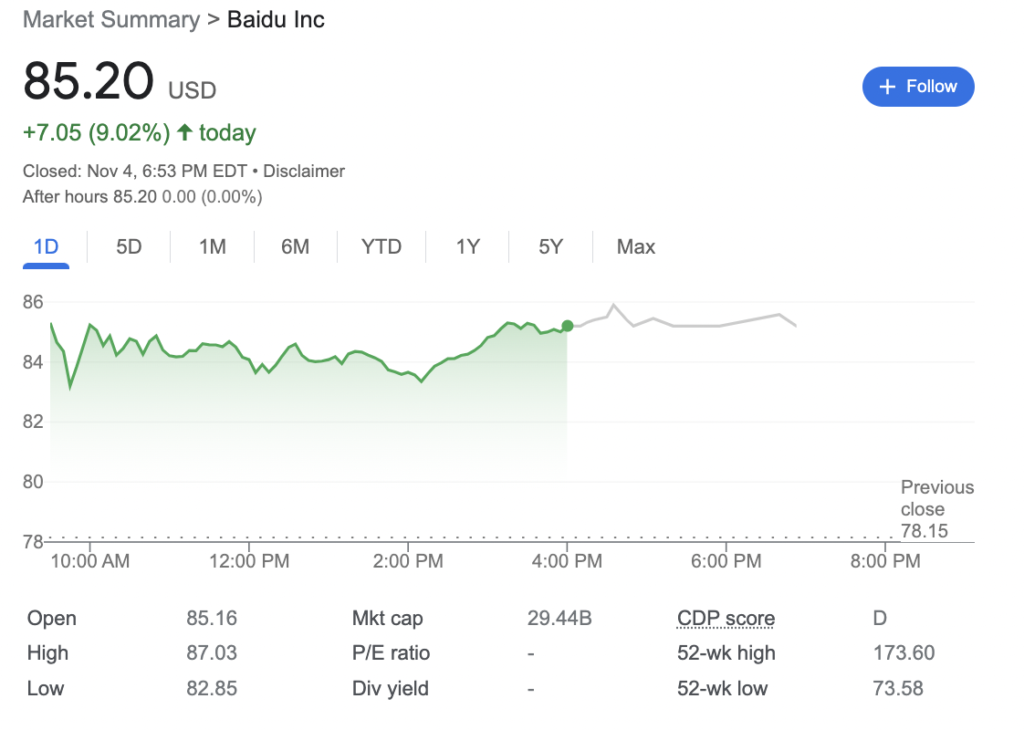Screen dimensions: 1024x730
Task: Click the P/E ratio label
Action: pyautogui.click(x=391, y=653)
